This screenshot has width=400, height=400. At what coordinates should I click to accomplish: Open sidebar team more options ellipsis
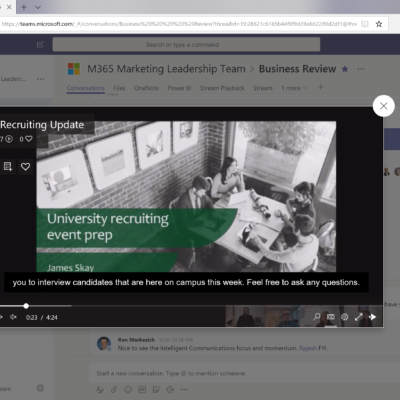tap(40, 79)
